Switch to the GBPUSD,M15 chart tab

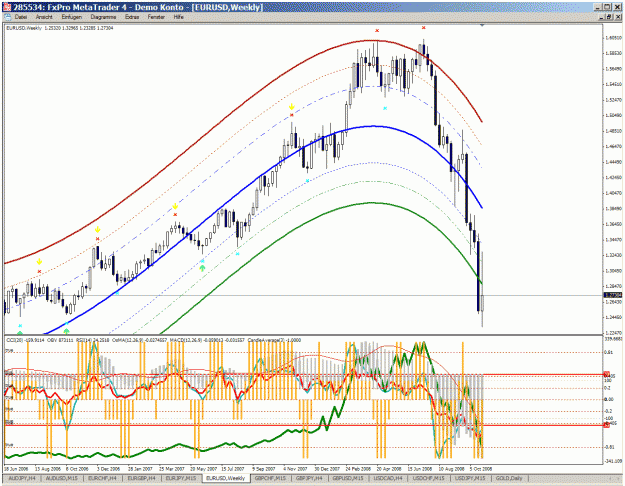pyautogui.click(x=348, y=478)
